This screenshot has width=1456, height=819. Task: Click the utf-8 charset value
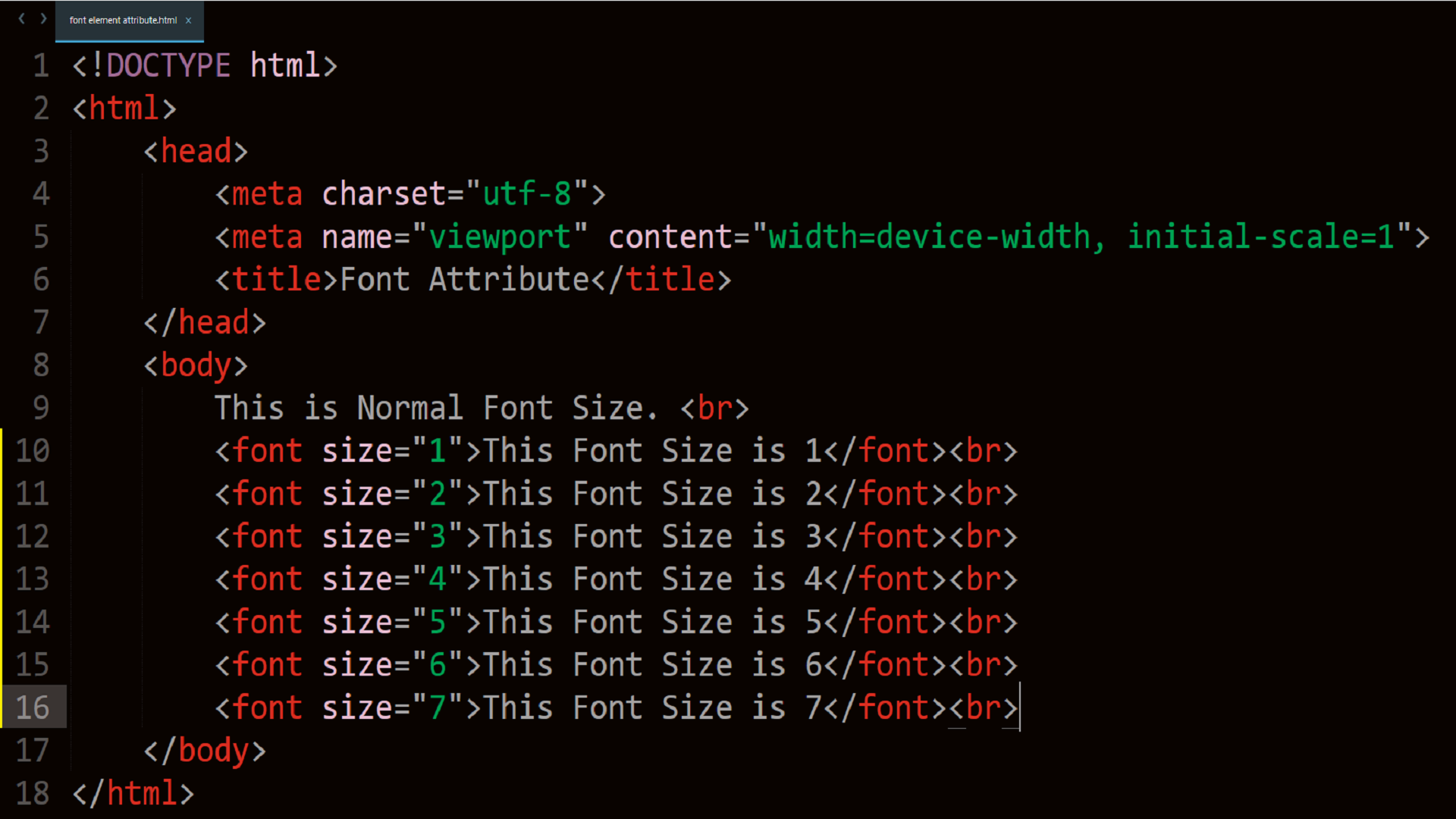pos(526,194)
